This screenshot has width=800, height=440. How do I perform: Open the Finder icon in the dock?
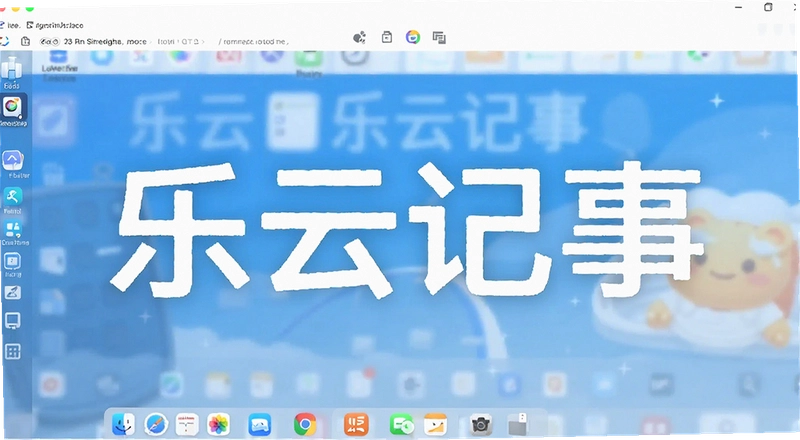(x=123, y=424)
